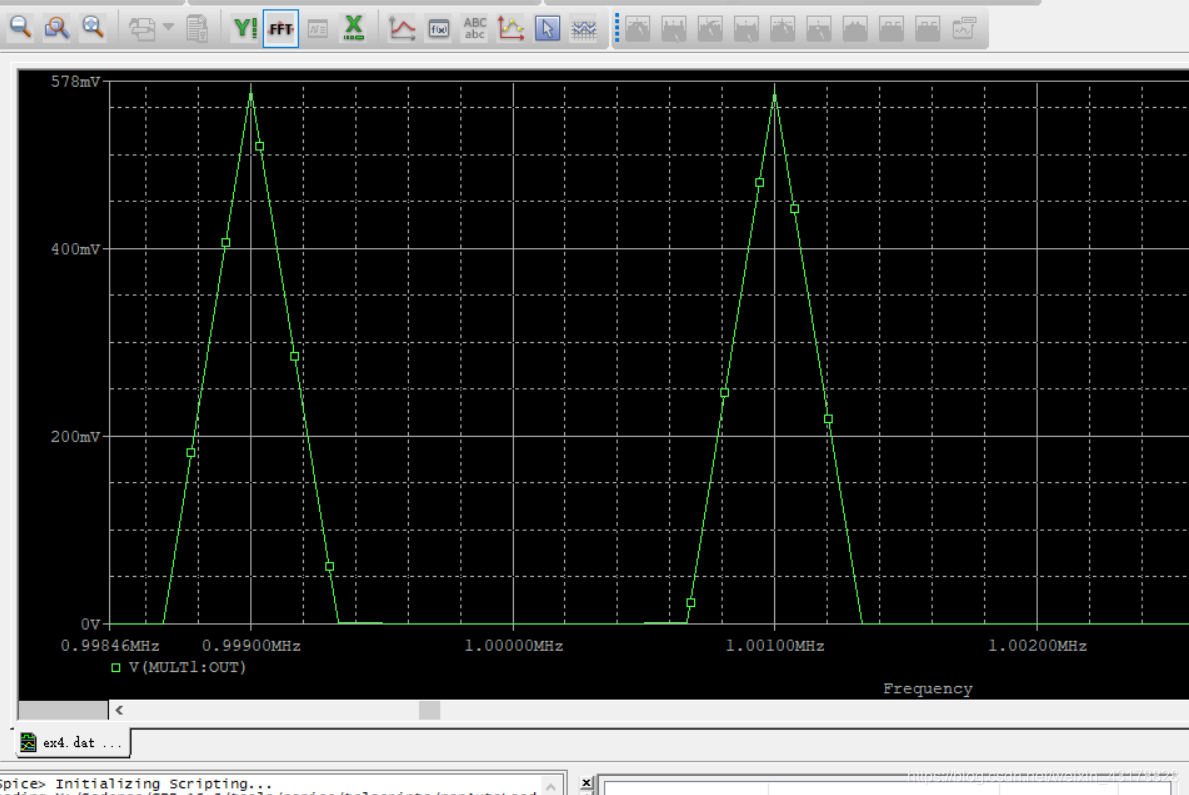
Task: Click the wavy grid lines toolbar icon
Action: pos(584,29)
